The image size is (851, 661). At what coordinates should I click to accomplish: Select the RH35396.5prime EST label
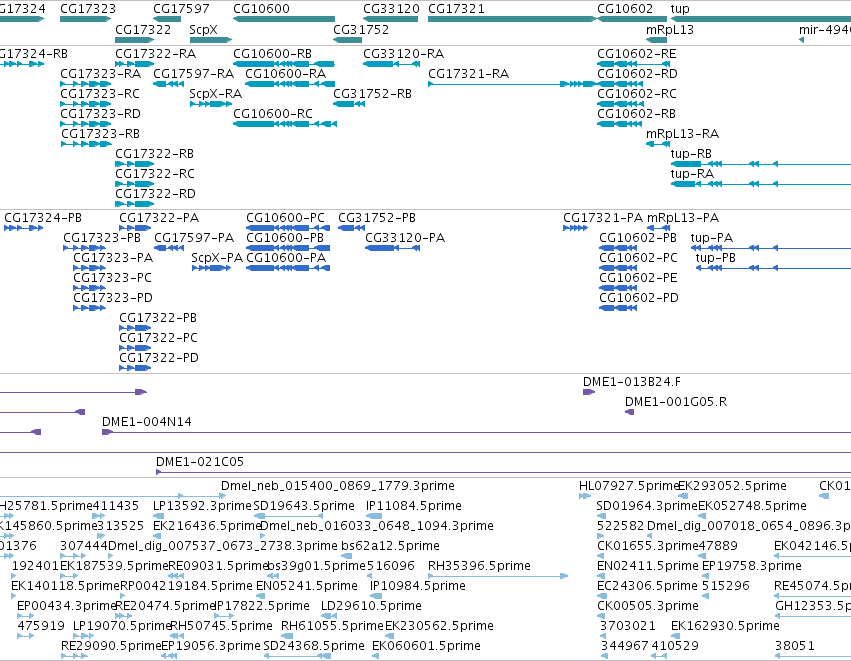pyautogui.click(x=479, y=566)
